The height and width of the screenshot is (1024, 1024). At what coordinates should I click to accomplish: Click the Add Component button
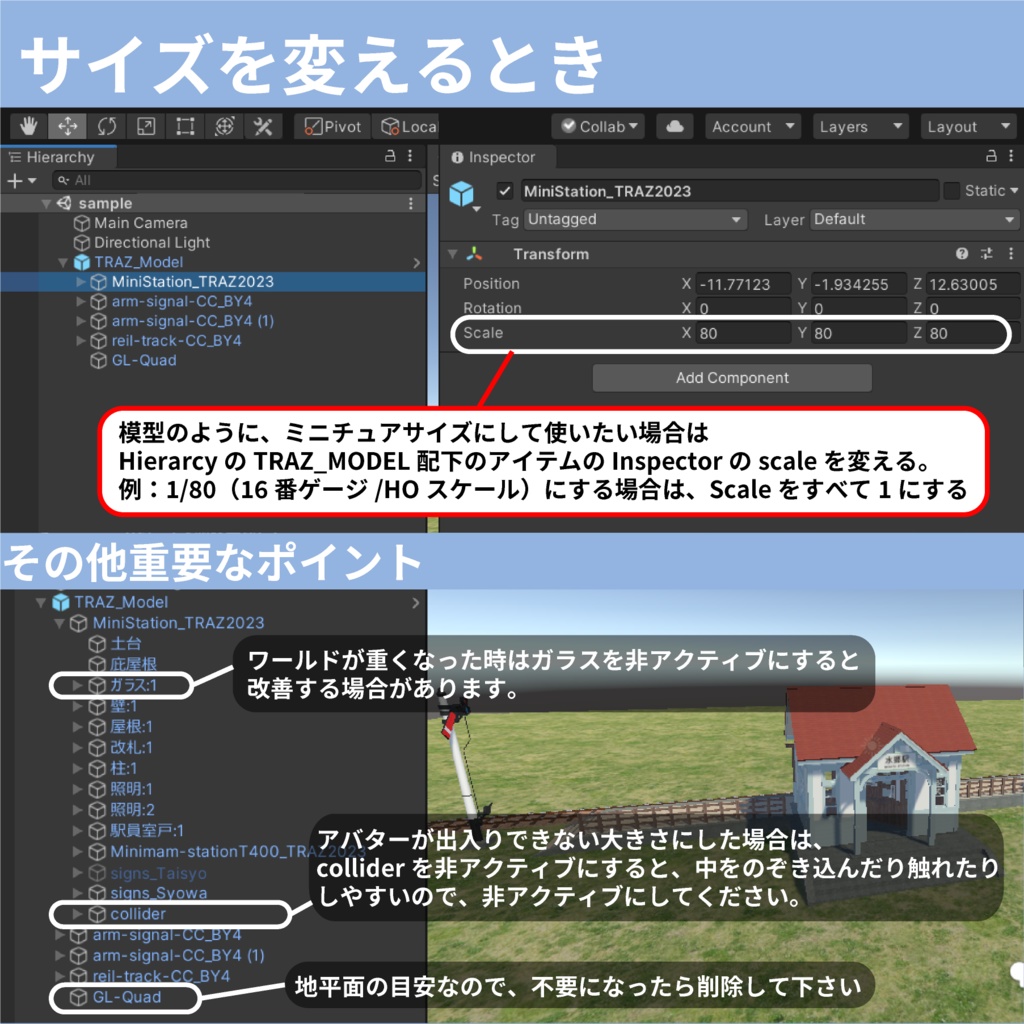click(732, 378)
